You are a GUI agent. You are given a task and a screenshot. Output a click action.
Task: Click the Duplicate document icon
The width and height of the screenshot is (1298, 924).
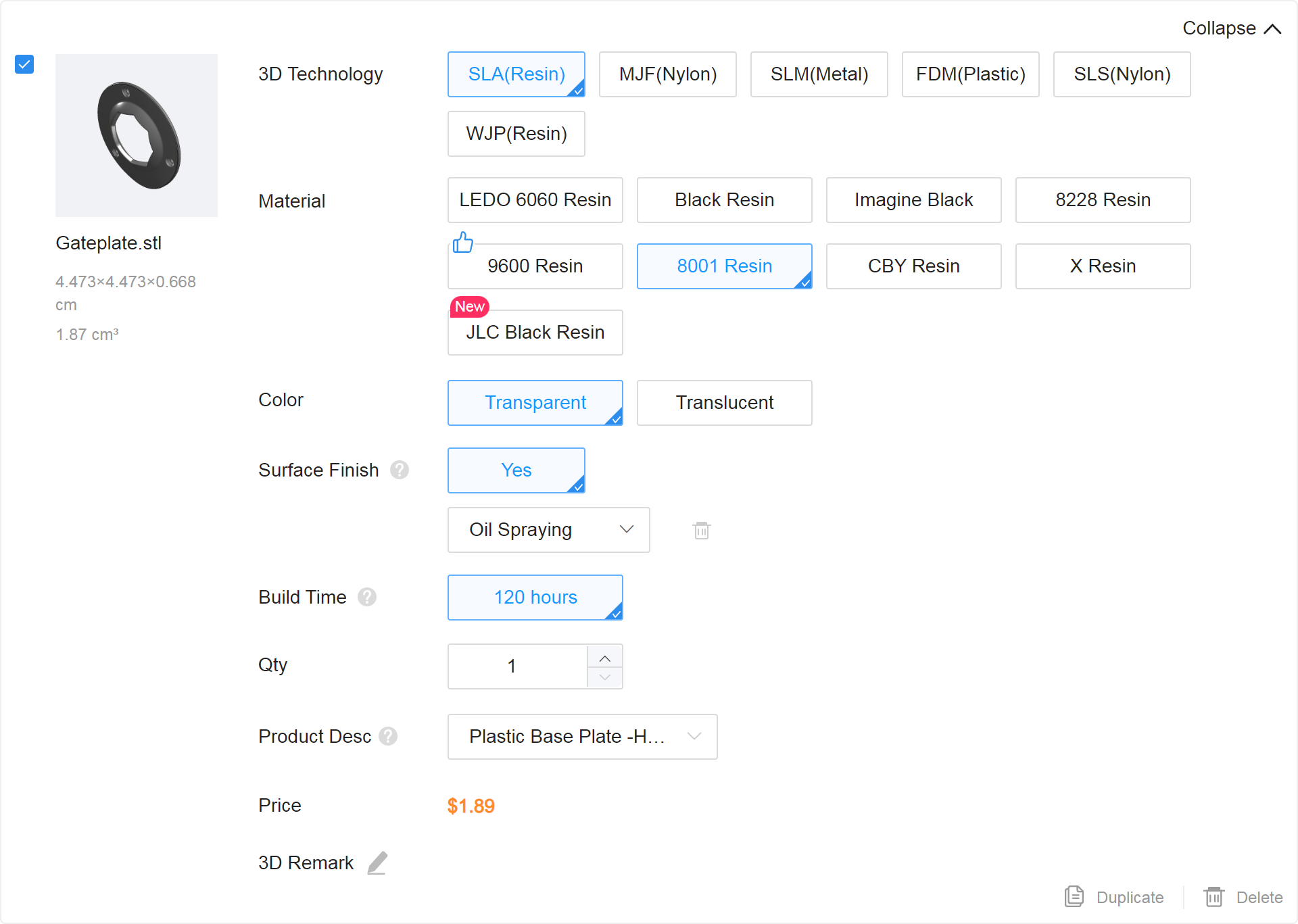(x=1074, y=897)
